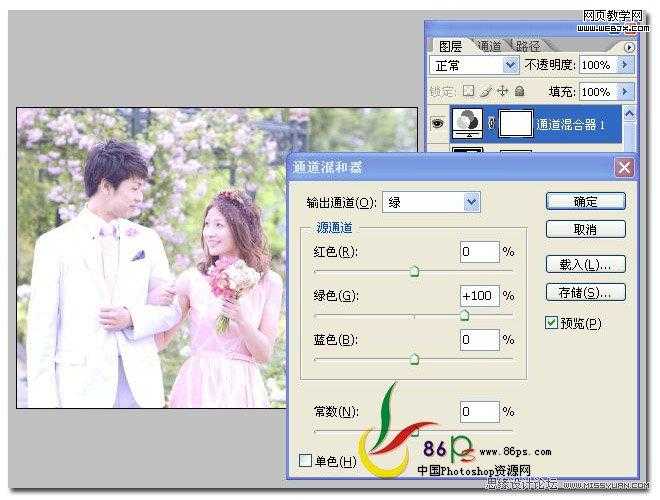660x500 pixels.
Task: Toggle lock position move icon
Action: coord(503,91)
